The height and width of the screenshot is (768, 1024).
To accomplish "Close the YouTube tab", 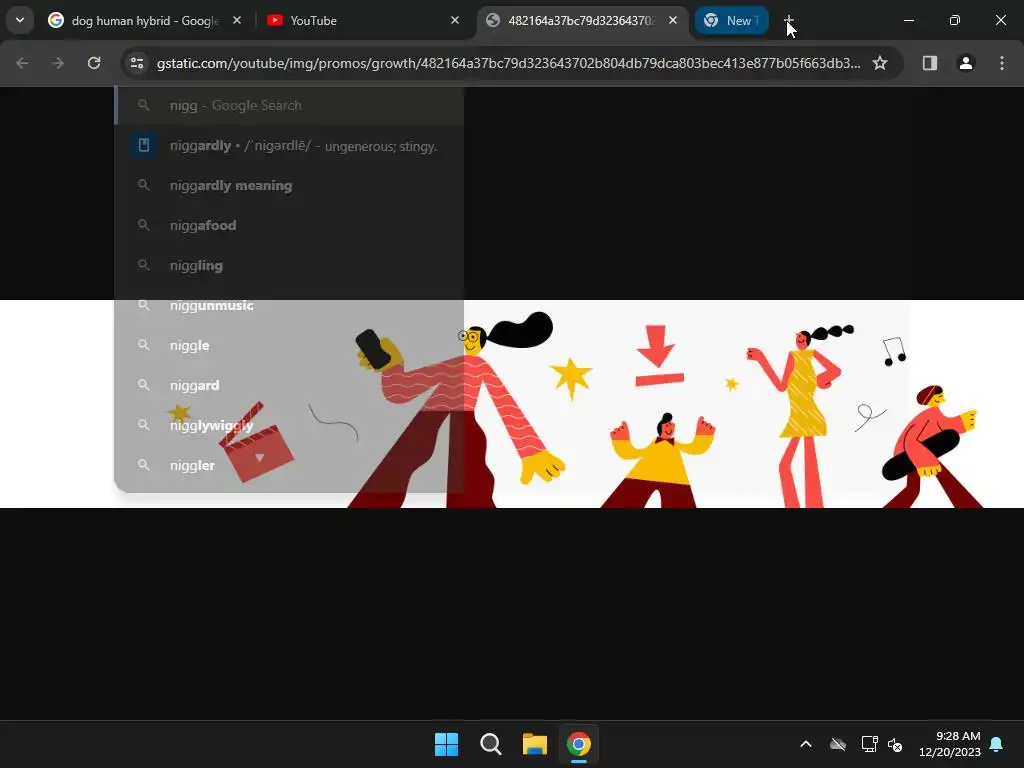I will coord(455,20).
